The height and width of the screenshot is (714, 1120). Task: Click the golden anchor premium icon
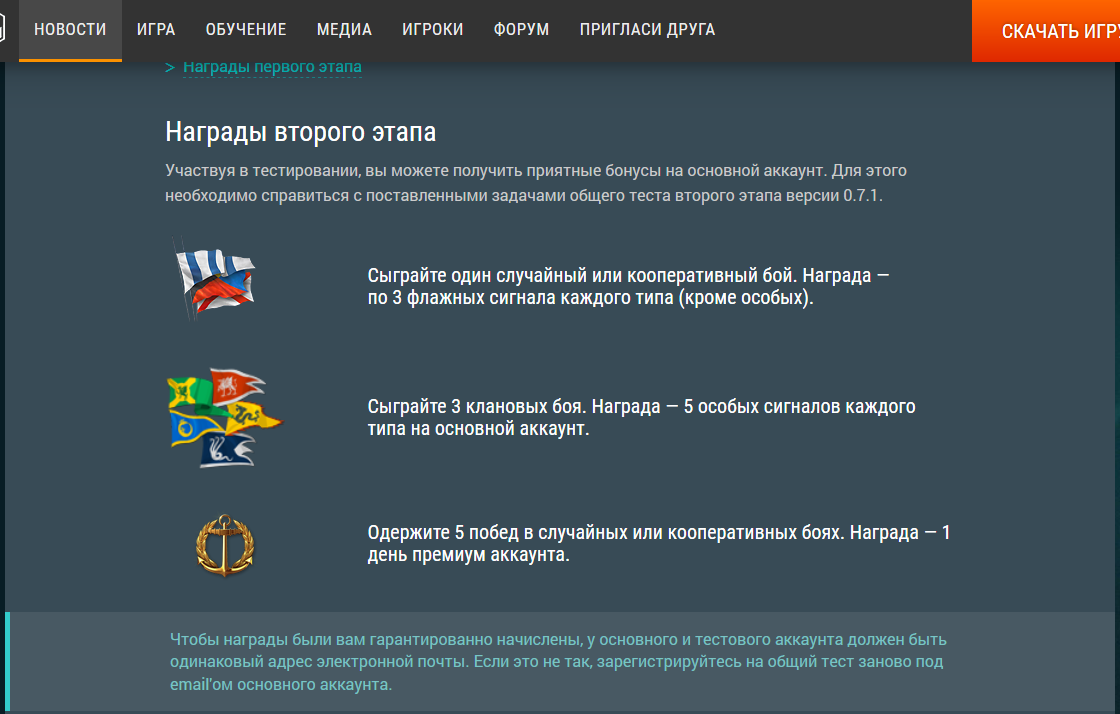click(225, 545)
